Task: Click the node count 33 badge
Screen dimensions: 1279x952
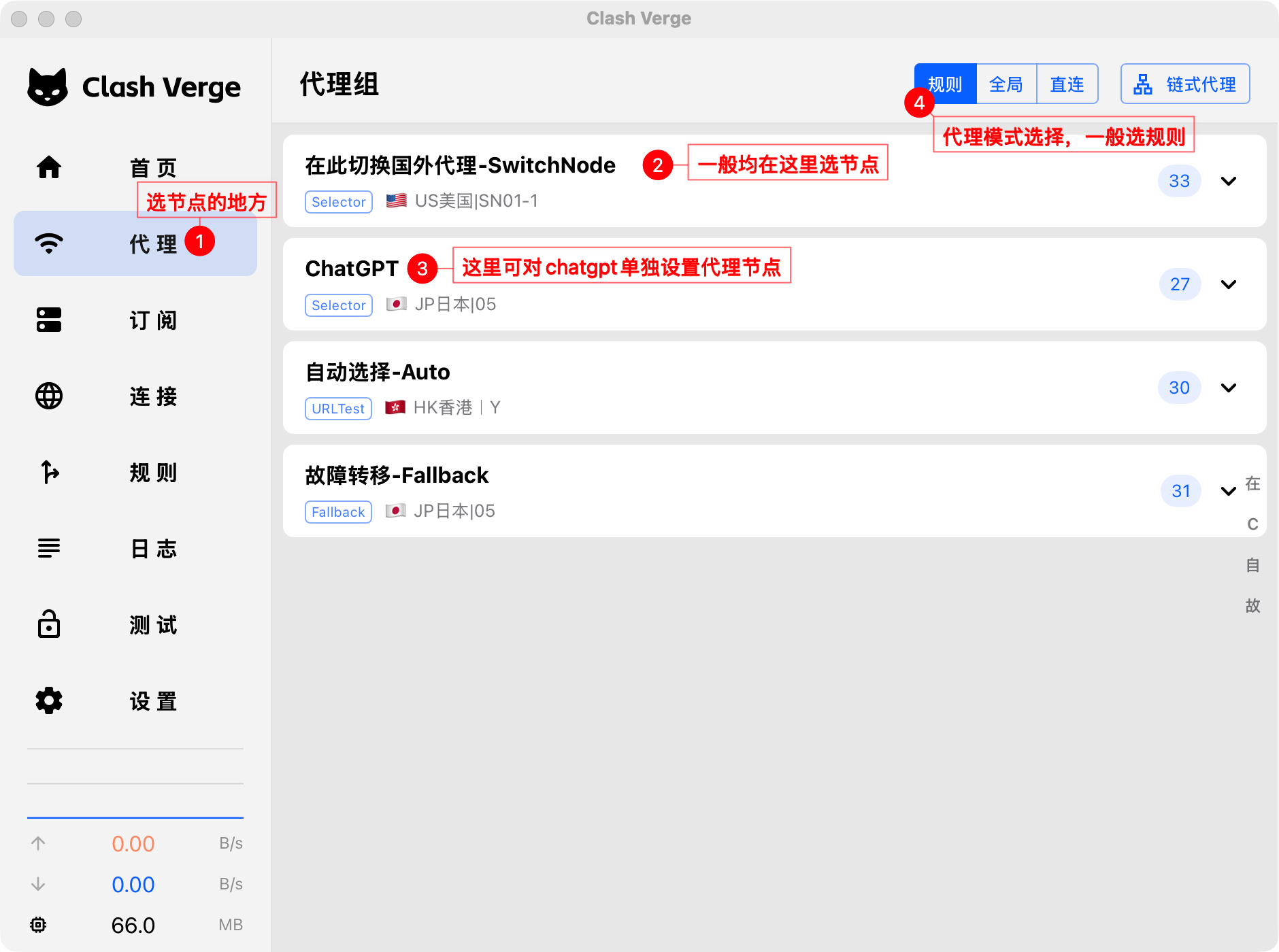Action: click(x=1180, y=181)
